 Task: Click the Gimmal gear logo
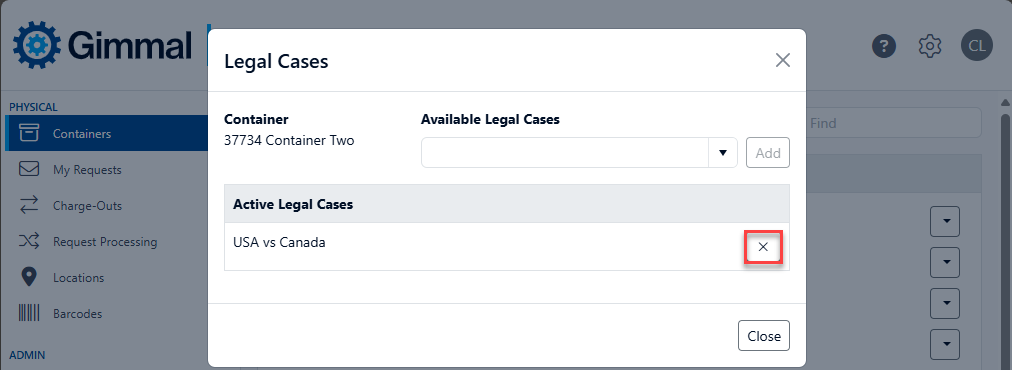tap(37, 45)
